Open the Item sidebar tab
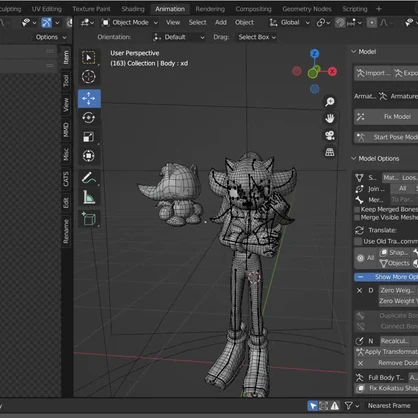This screenshot has width=418, height=418. click(x=66, y=57)
